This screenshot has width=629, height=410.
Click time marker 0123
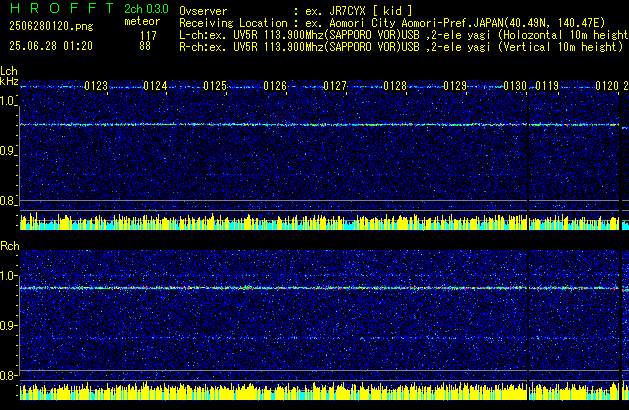tap(96, 86)
